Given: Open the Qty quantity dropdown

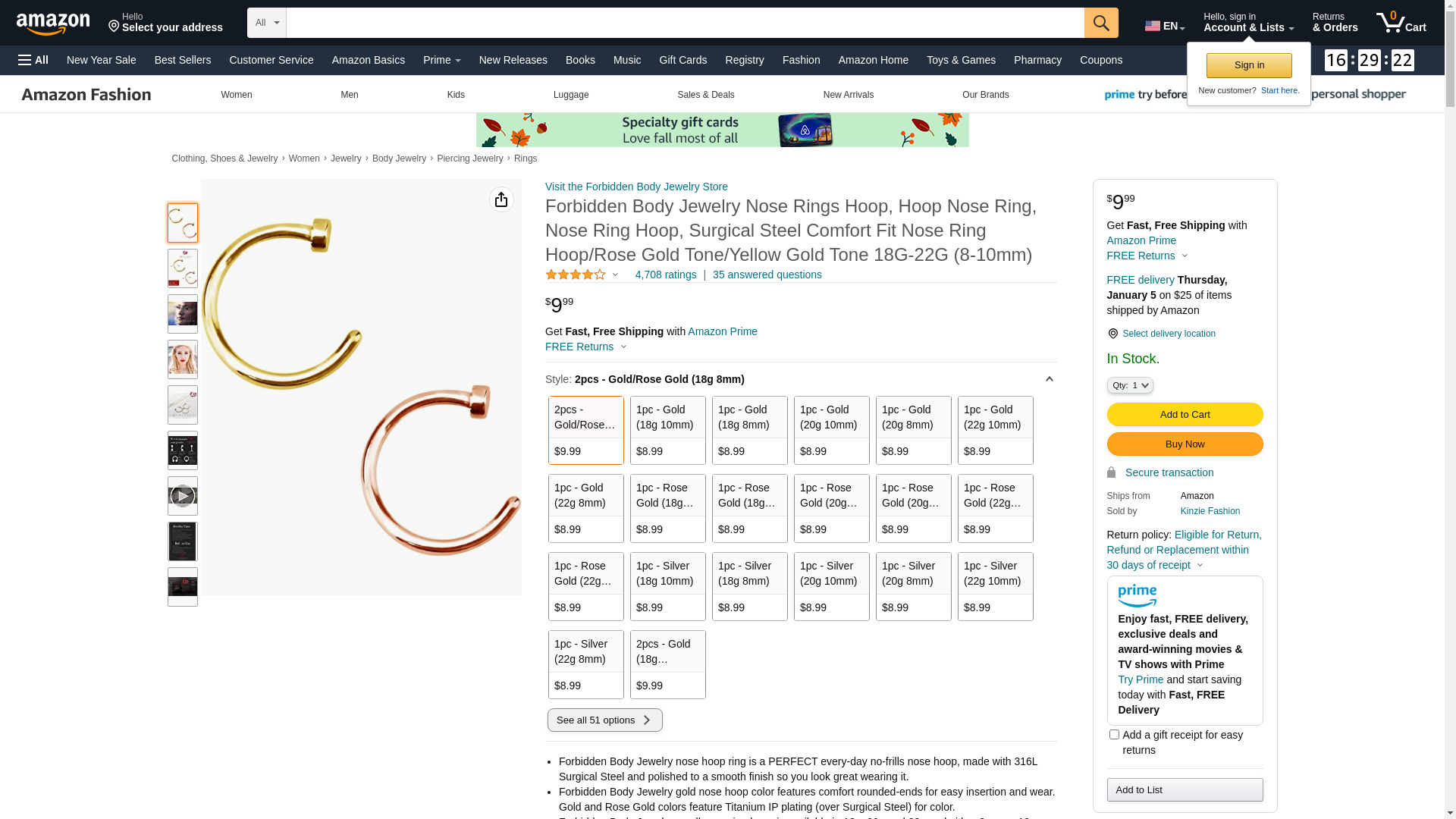Looking at the screenshot, I should [x=1129, y=385].
